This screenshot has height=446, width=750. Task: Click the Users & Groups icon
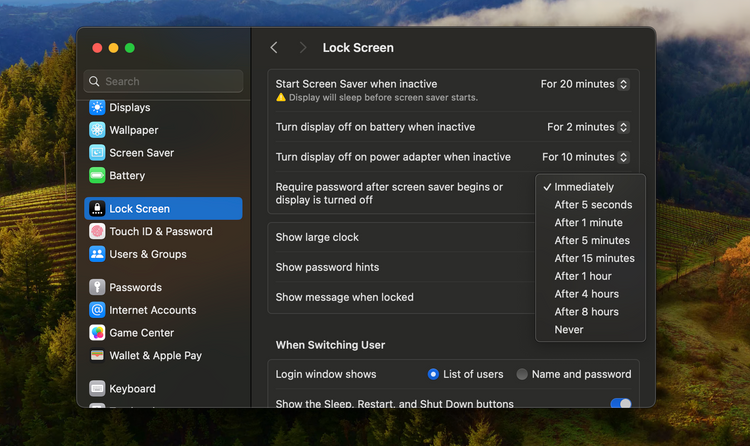tap(97, 254)
